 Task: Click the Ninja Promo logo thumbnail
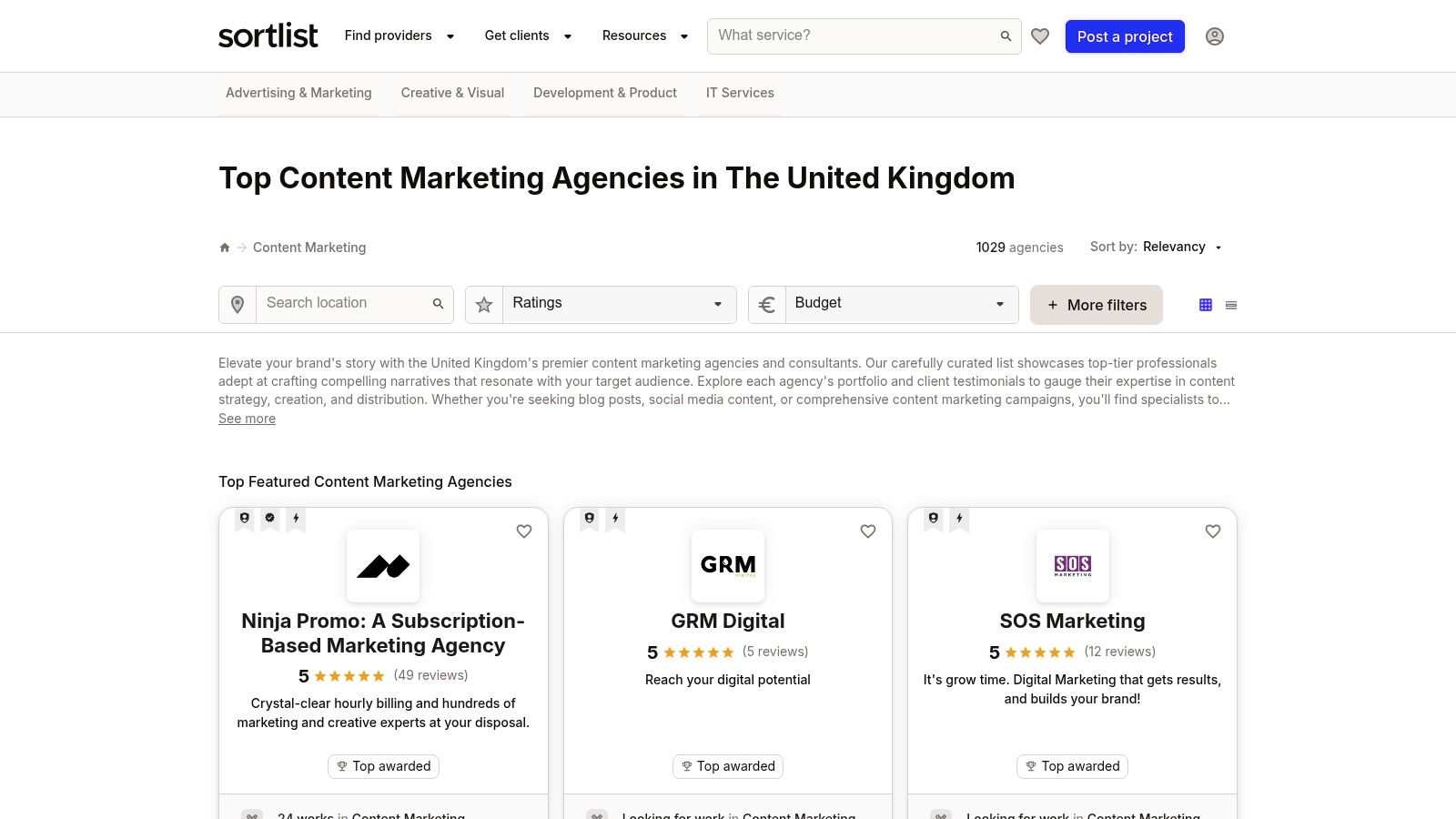coord(383,566)
